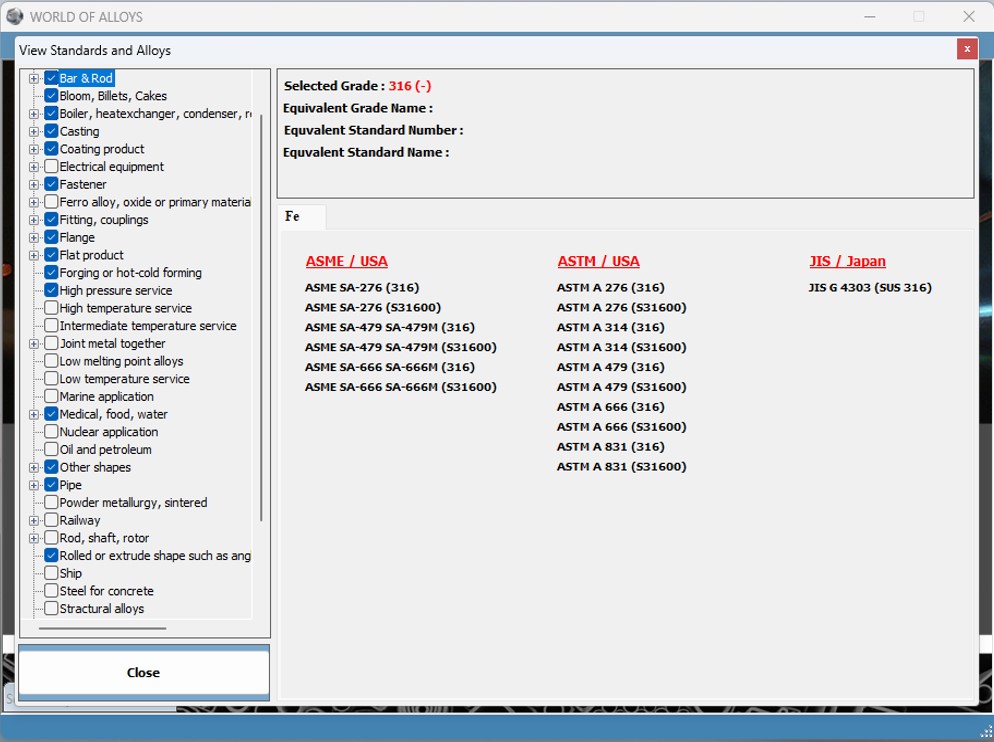
Task: Open the ASTM / USA heading link
Action: pyautogui.click(x=598, y=261)
